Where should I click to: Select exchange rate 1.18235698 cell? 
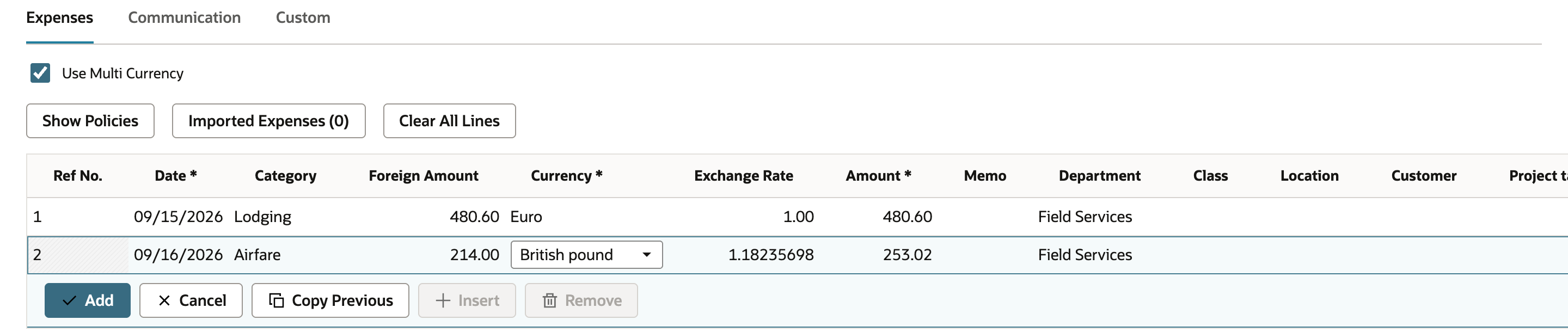click(770, 255)
